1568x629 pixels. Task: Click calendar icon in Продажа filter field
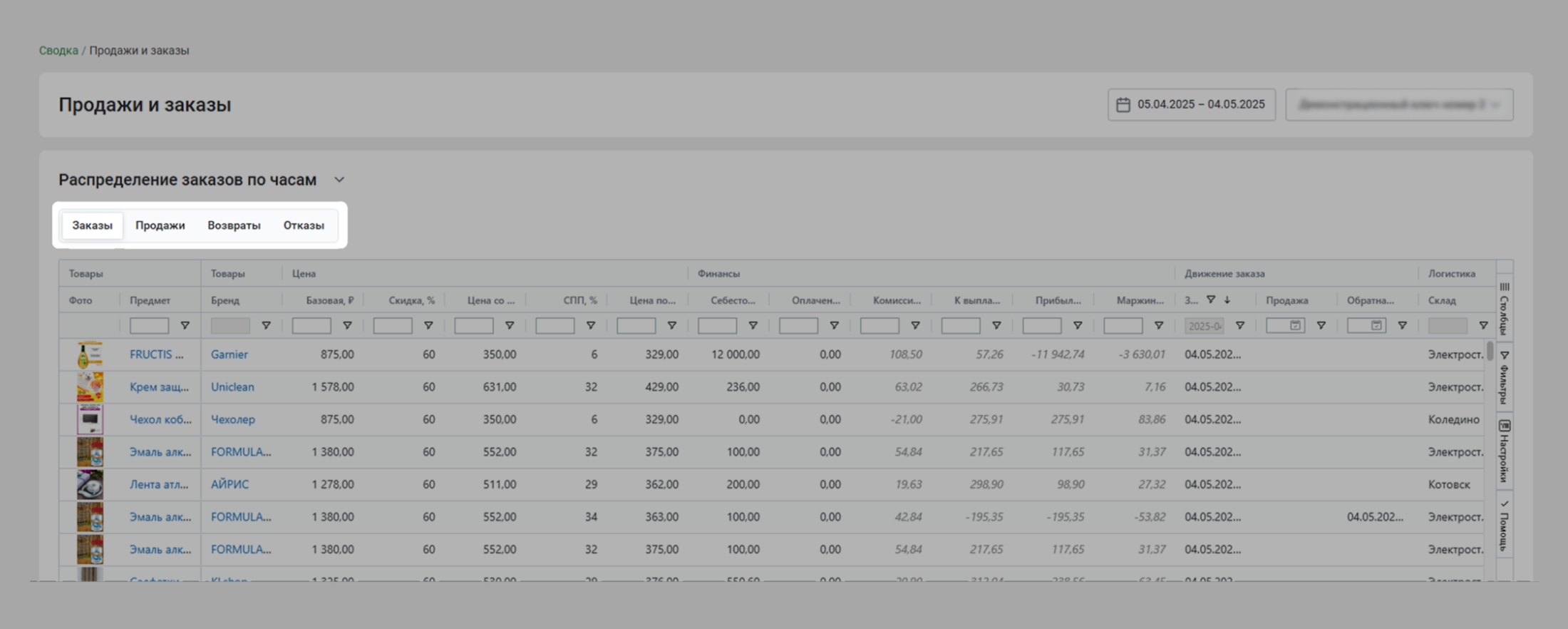point(1295,326)
